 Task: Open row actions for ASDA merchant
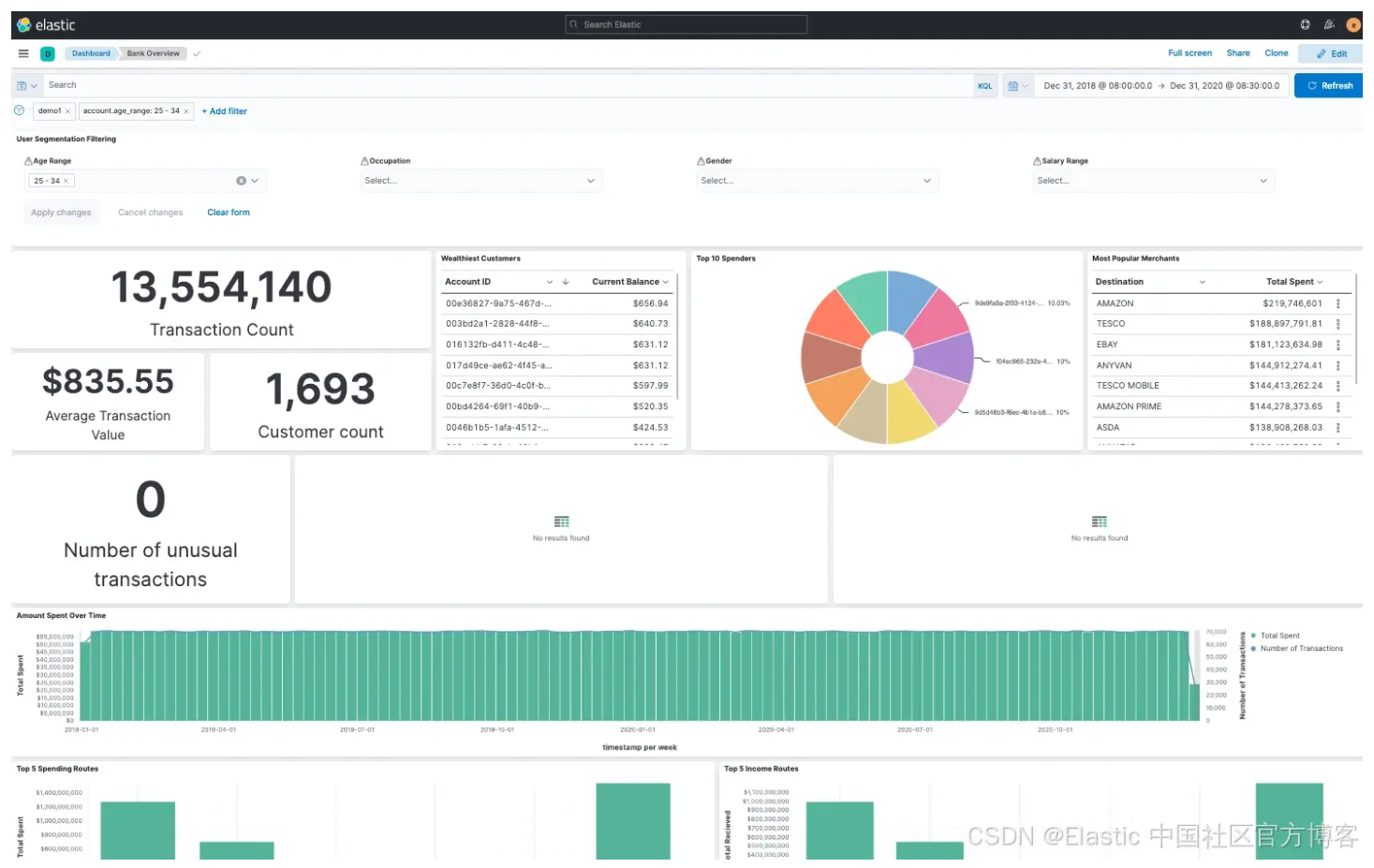[x=1337, y=427]
